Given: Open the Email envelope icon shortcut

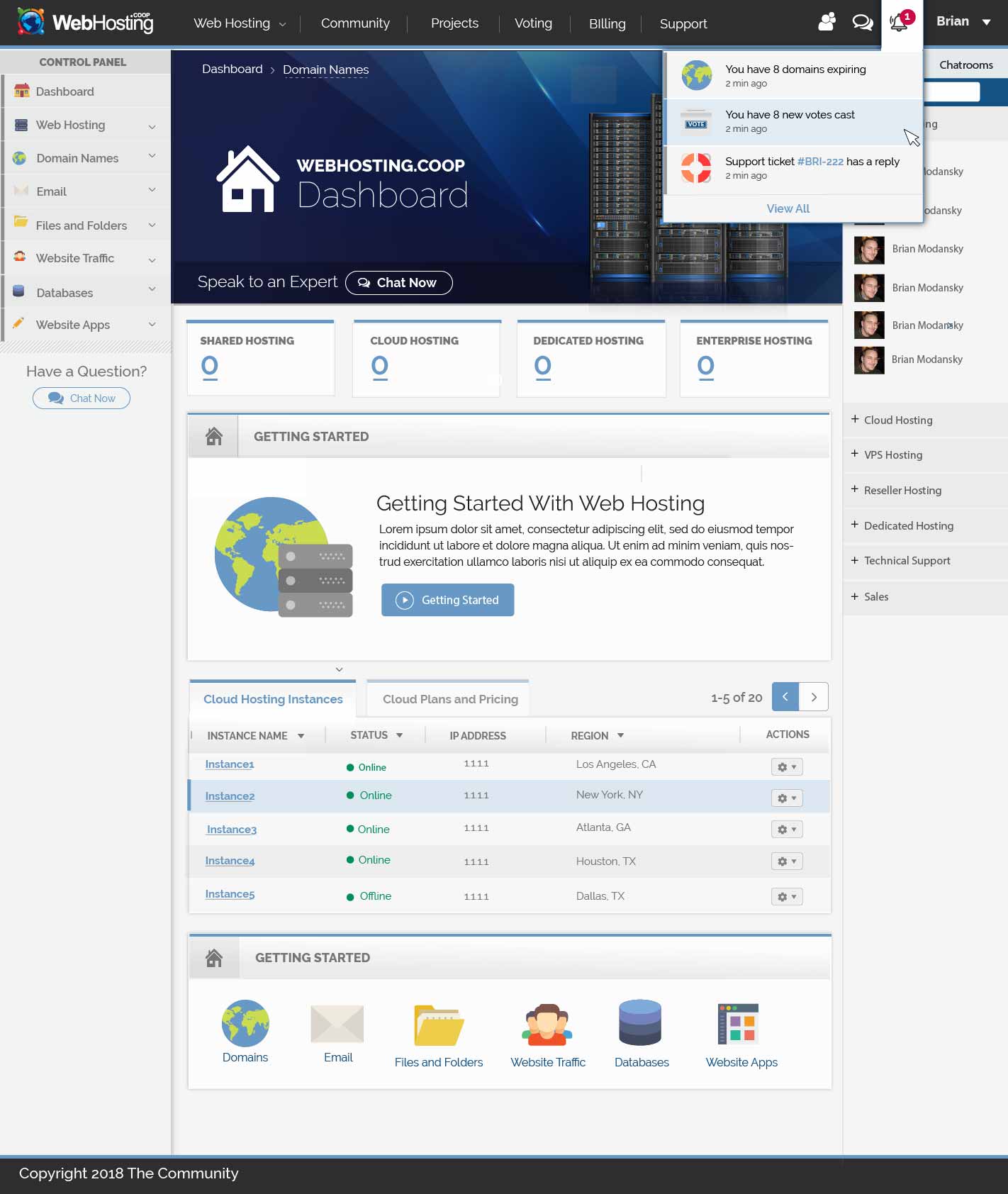Looking at the screenshot, I should pyautogui.click(x=337, y=1024).
